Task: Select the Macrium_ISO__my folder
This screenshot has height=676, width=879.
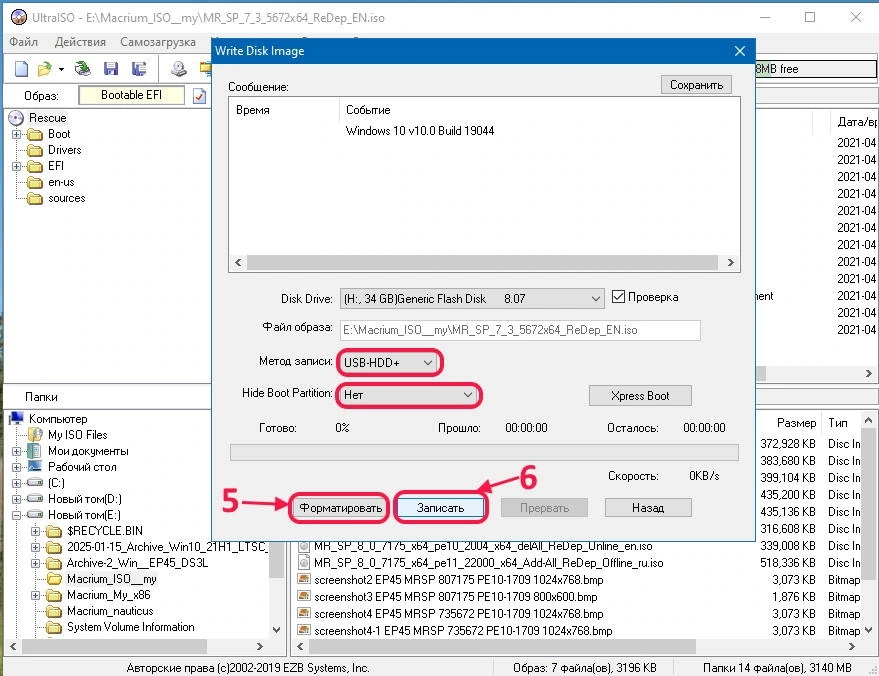Action: [x=112, y=579]
